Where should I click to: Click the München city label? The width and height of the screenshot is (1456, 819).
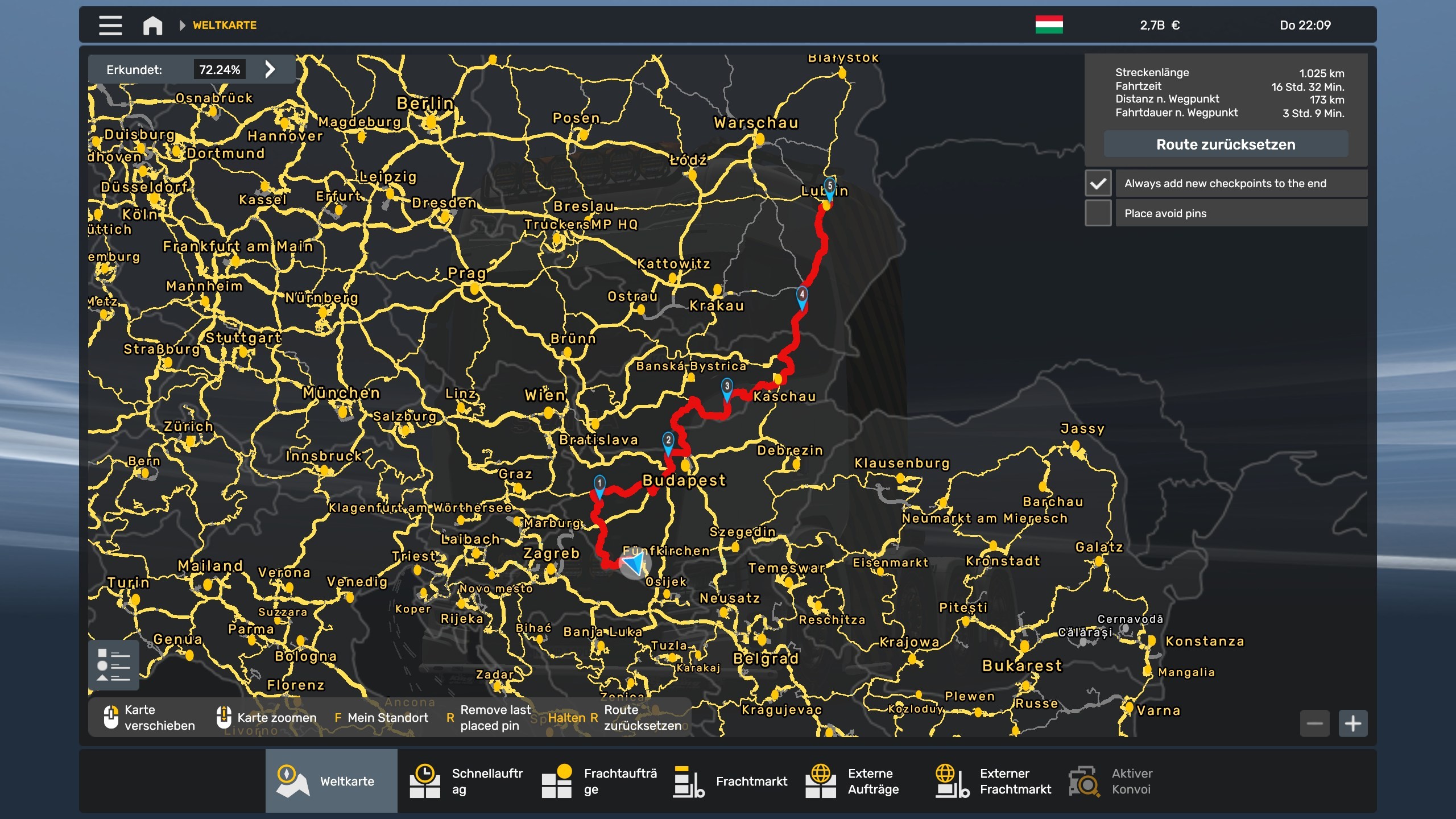tap(342, 393)
